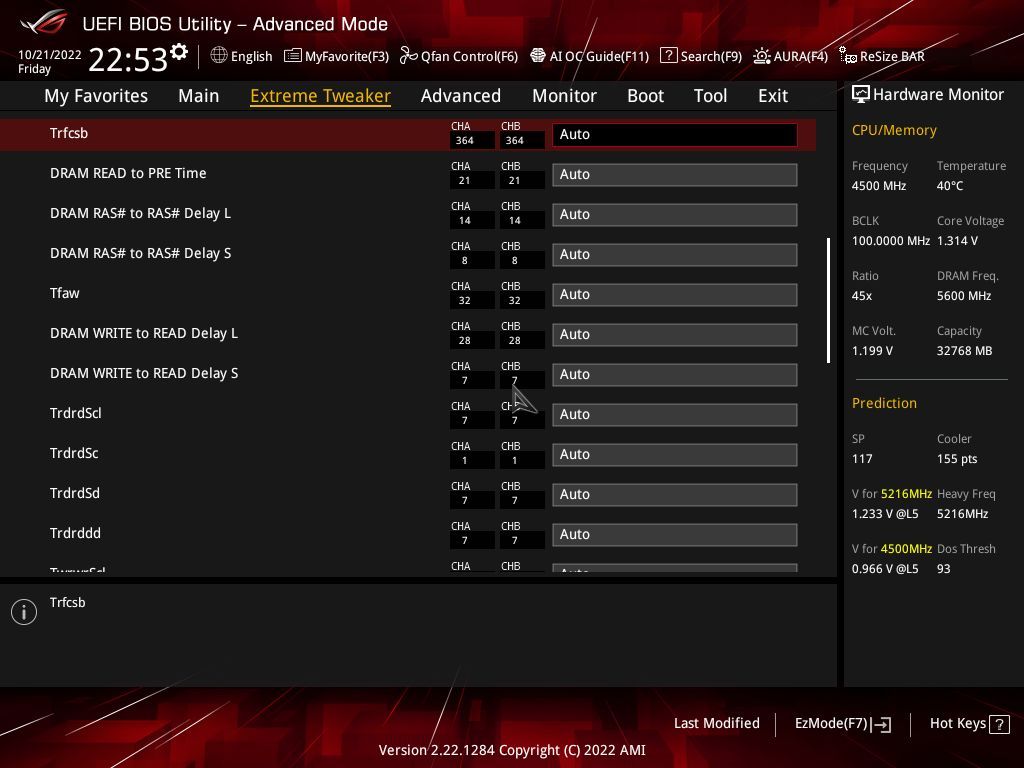Click the date 10/21/2022 Friday
1024x768 pixels.
pyautogui.click(x=50, y=61)
